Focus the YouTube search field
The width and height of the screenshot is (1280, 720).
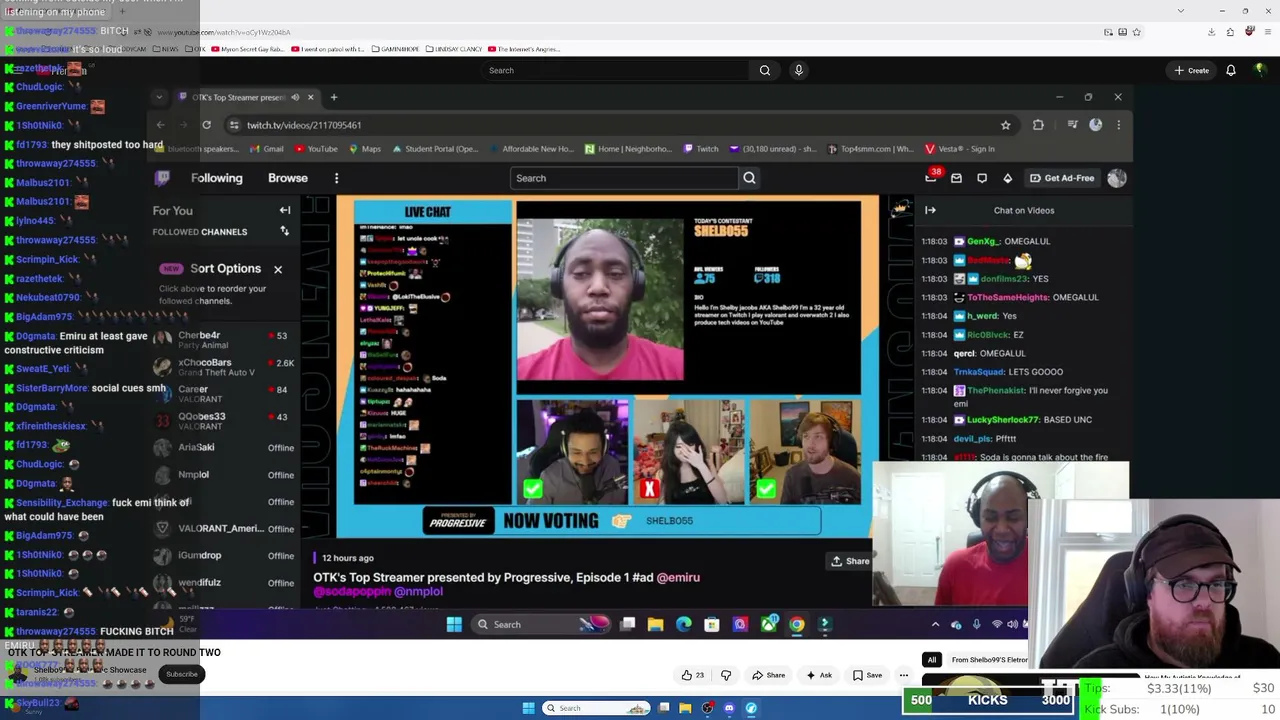(x=615, y=70)
